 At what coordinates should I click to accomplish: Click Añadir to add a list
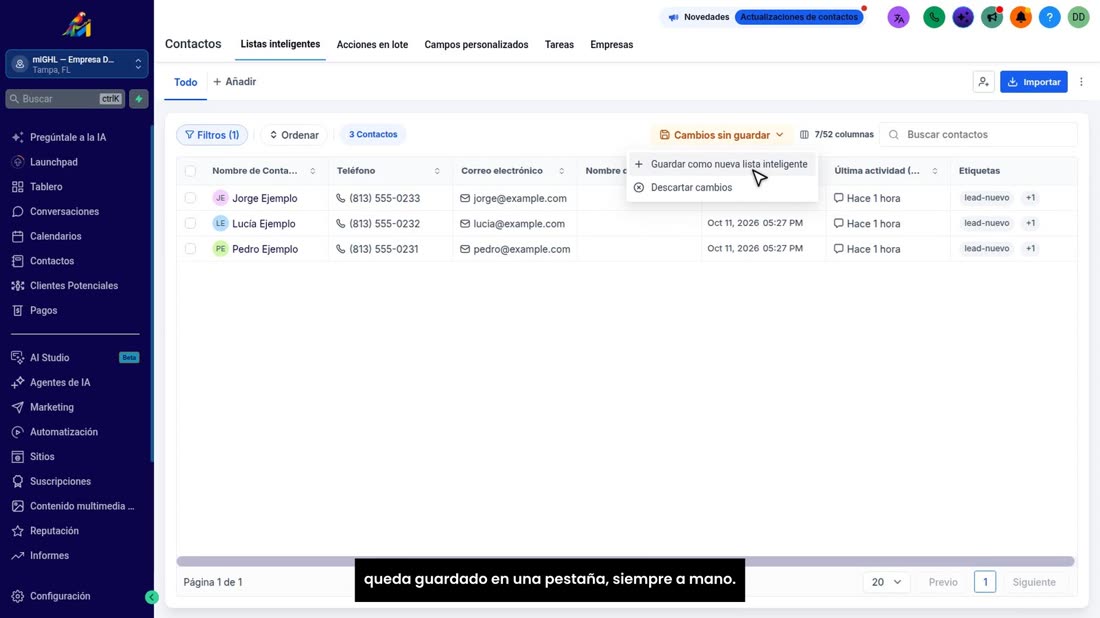click(x=234, y=82)
